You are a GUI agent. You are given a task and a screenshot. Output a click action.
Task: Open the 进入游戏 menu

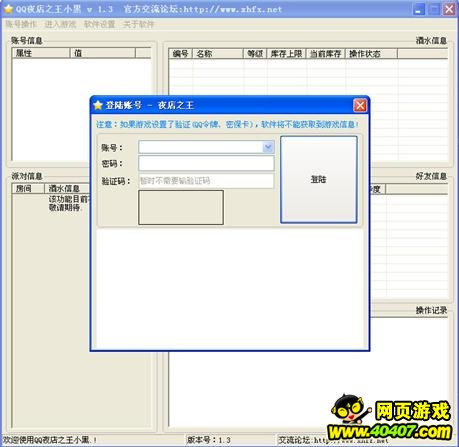tap(60, 24)
